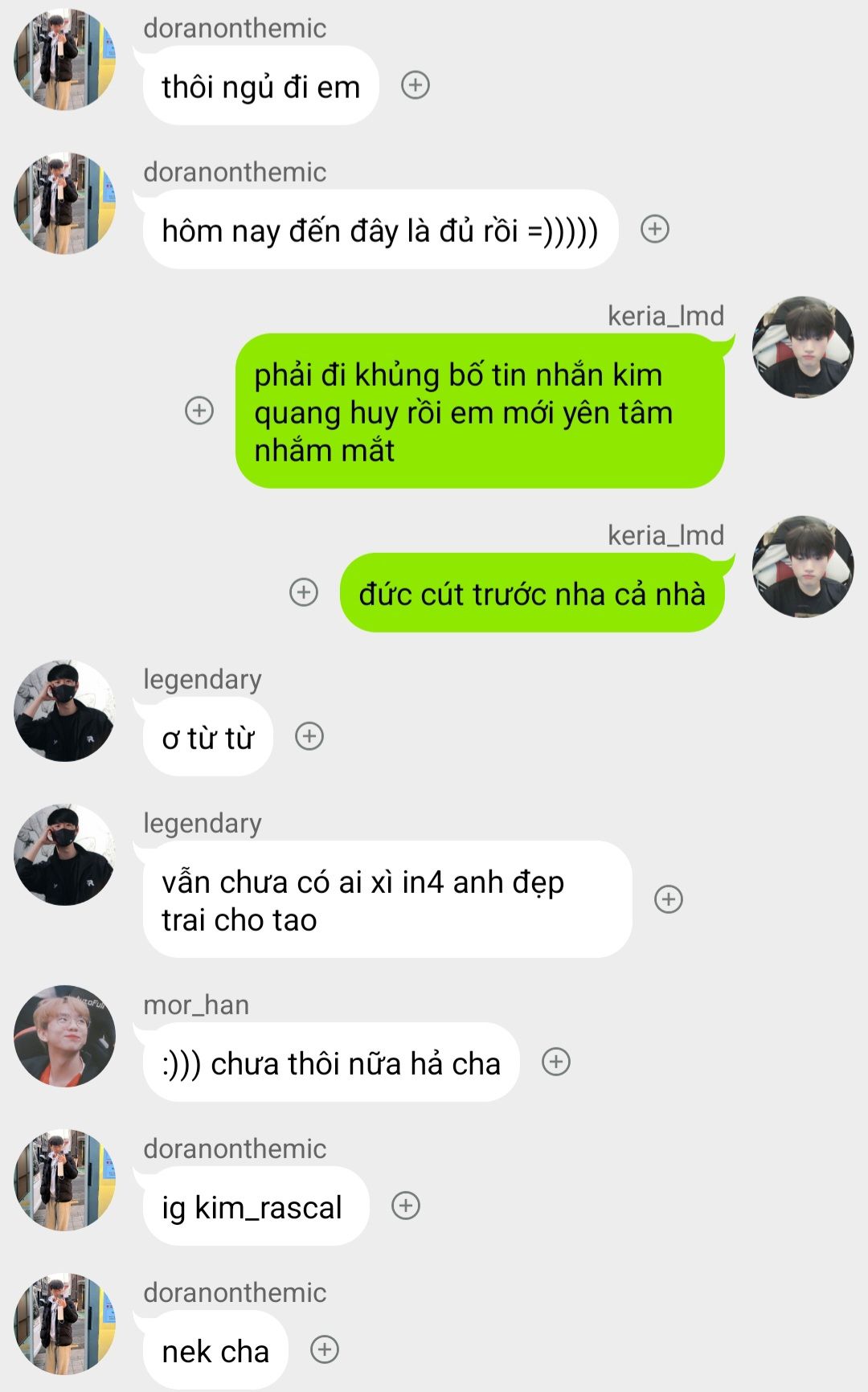The height and width of the screenshot is (1392, 868).
Task: Select the "ig kim_rascal" message bubble
Action: click(256, 1206)
